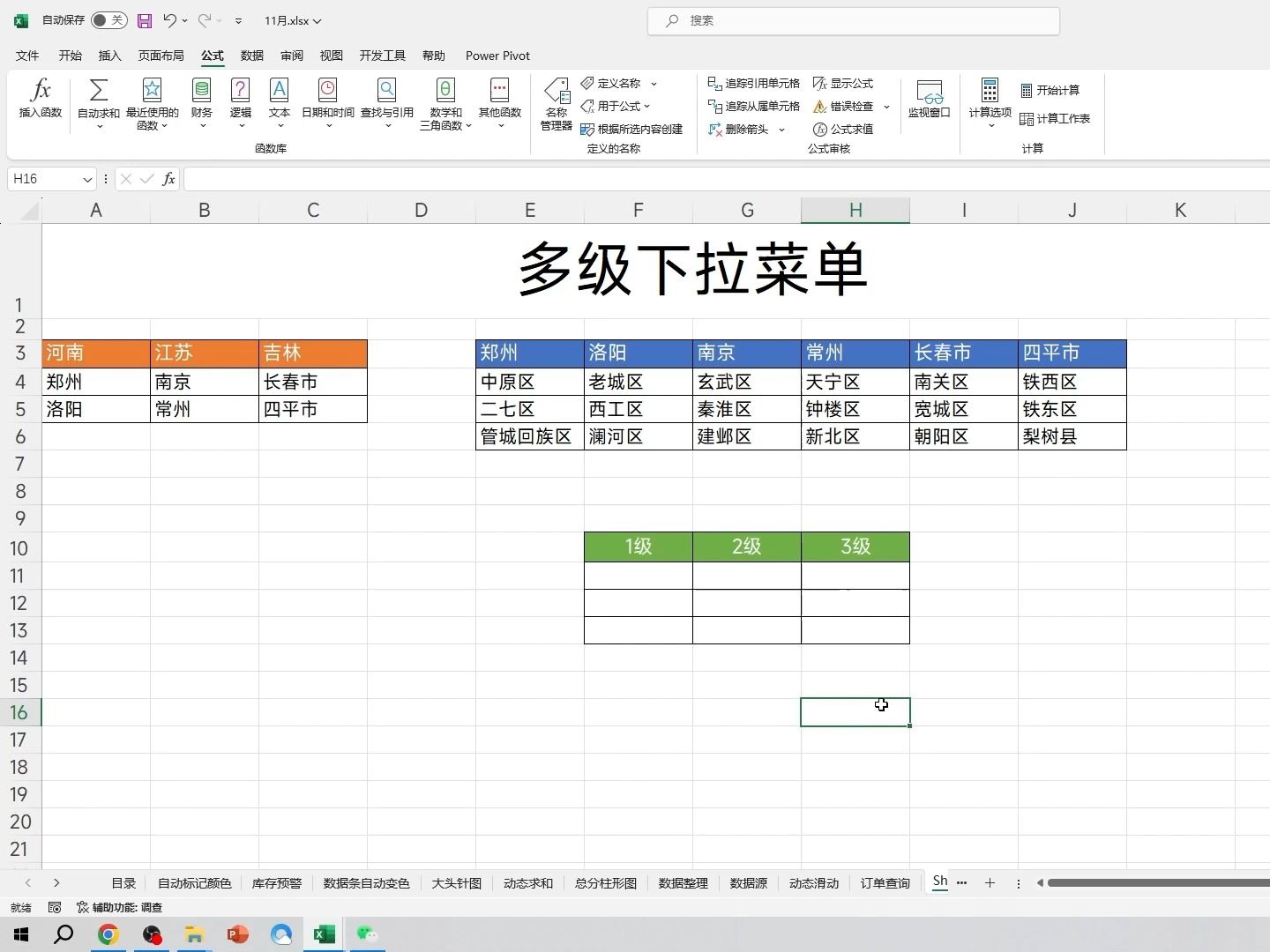1270x952 pixels.
Task: Open the 库存预警 sheet tab
Action: 277,883
